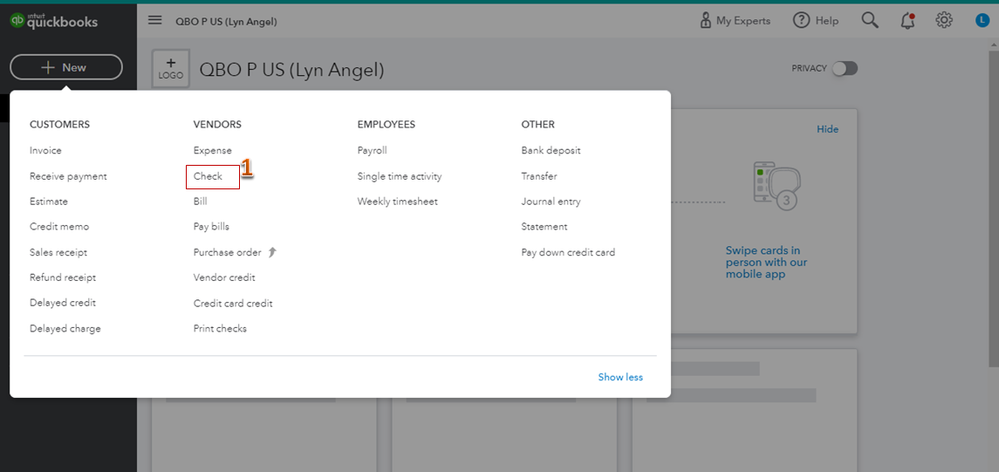The height and width of the screenshot is (472, 999).
Task: Click the VENDORS column heading
Action: (x=217, y=124)
